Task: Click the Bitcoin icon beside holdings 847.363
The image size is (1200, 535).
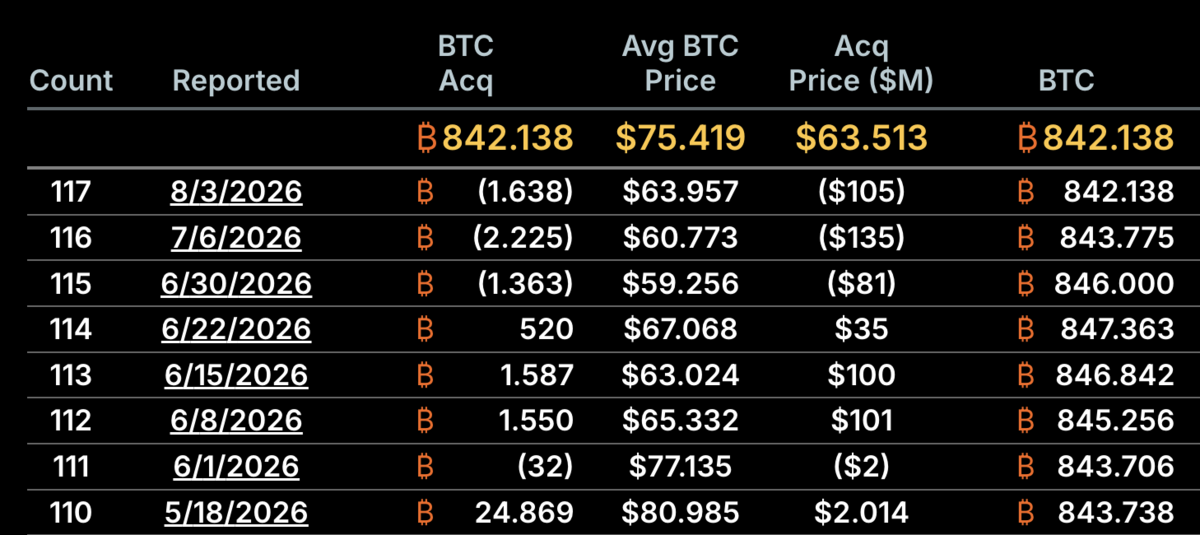Action: point(1026,329)
